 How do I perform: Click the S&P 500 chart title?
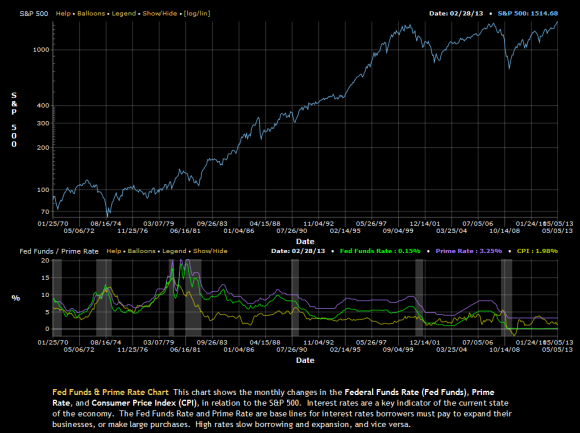[34, 14]
